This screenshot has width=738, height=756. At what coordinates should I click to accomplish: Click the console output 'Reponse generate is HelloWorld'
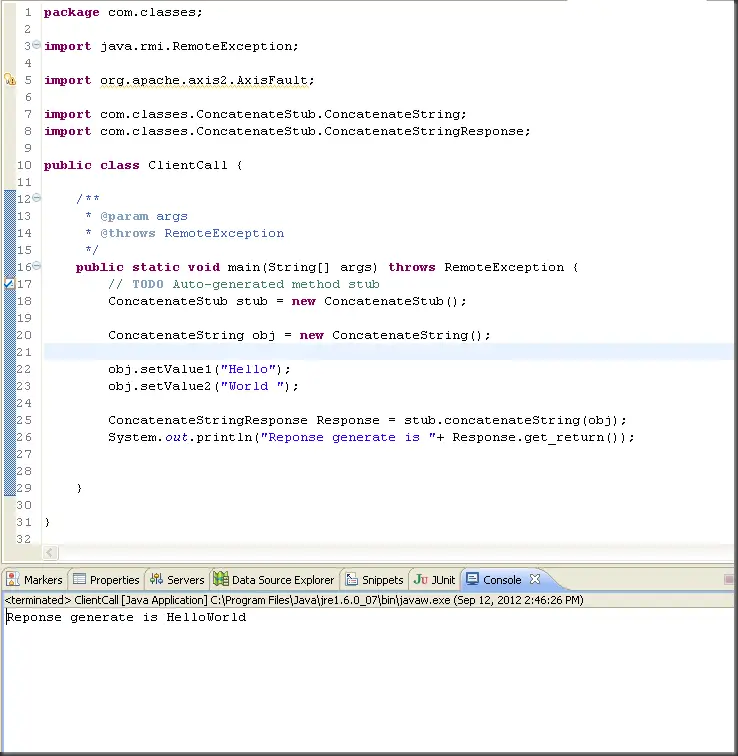click(126, 617)
